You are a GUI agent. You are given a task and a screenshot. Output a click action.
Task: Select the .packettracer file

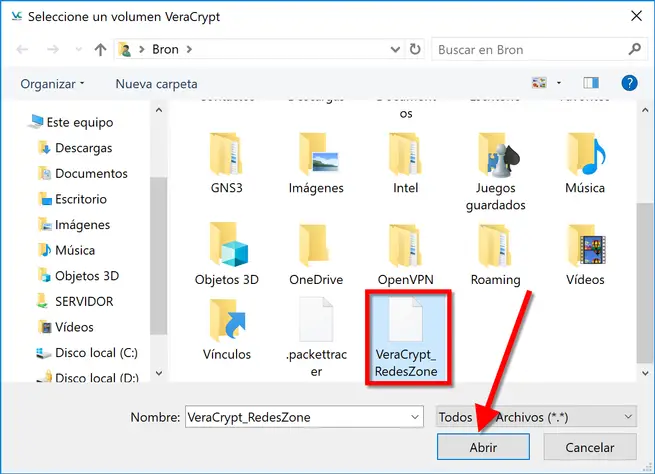pyautogui.click(x=316, y=337)
